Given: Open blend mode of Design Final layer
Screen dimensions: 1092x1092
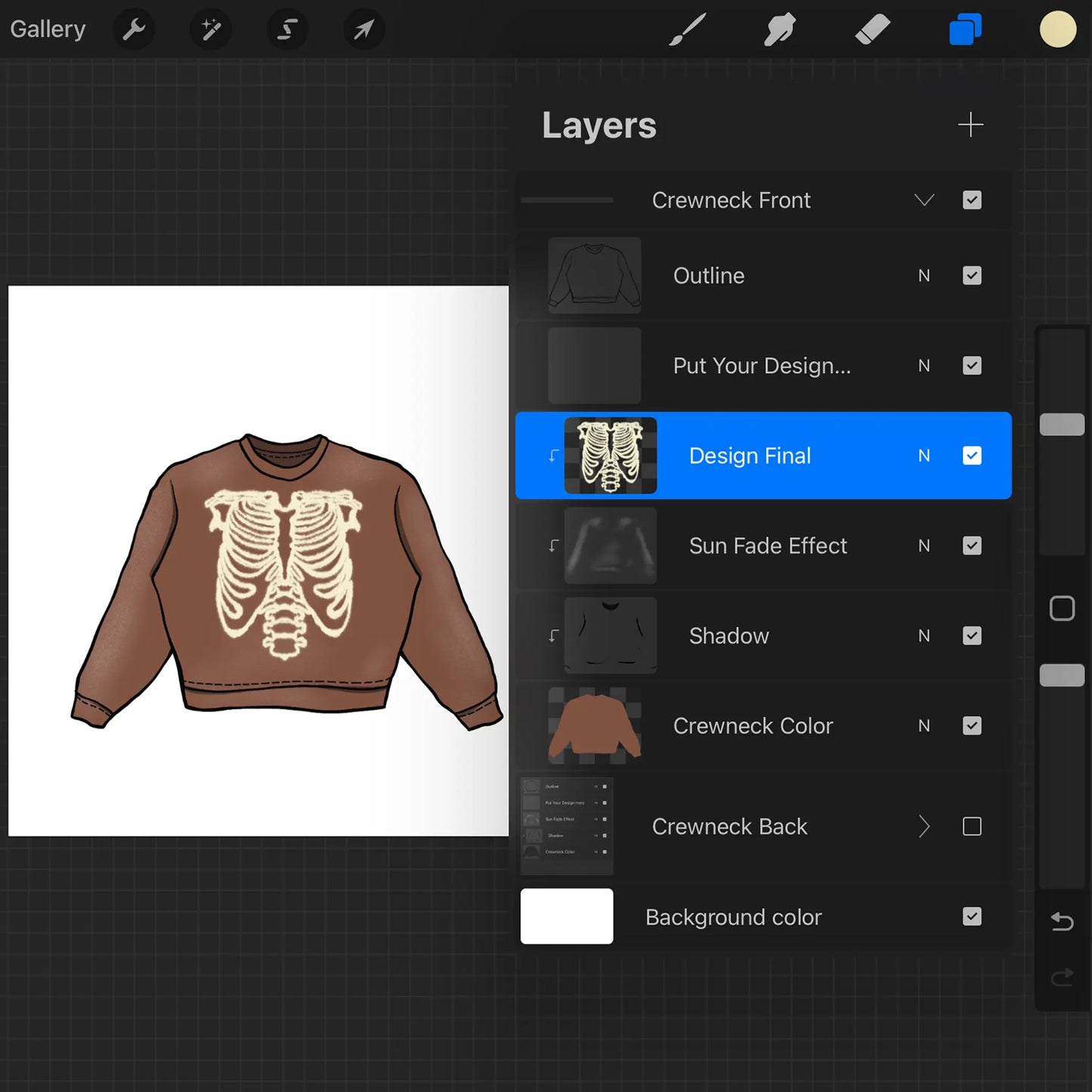Looking at the screenshot, I should coord(923,456).
